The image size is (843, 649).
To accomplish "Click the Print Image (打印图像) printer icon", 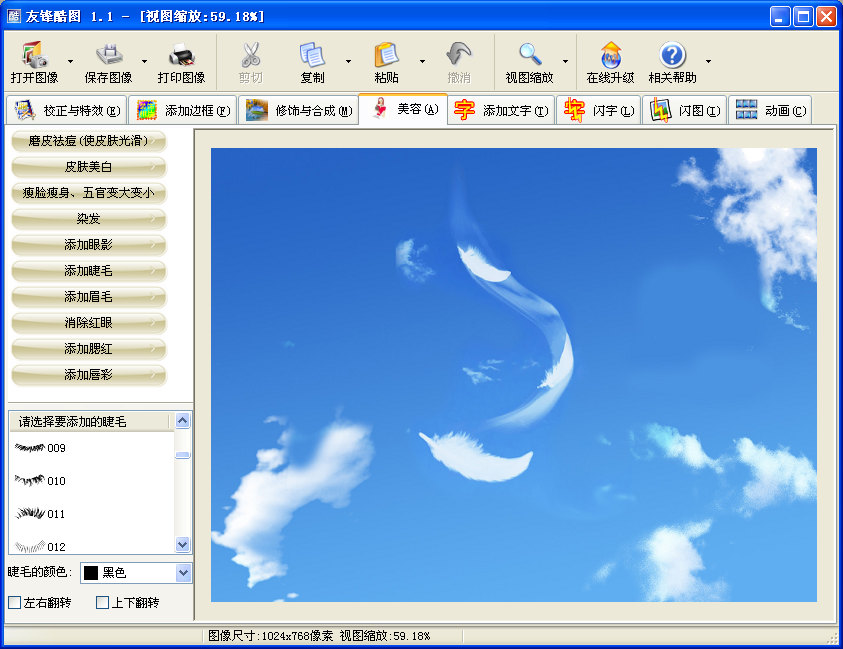I will (x=181, y=55).
